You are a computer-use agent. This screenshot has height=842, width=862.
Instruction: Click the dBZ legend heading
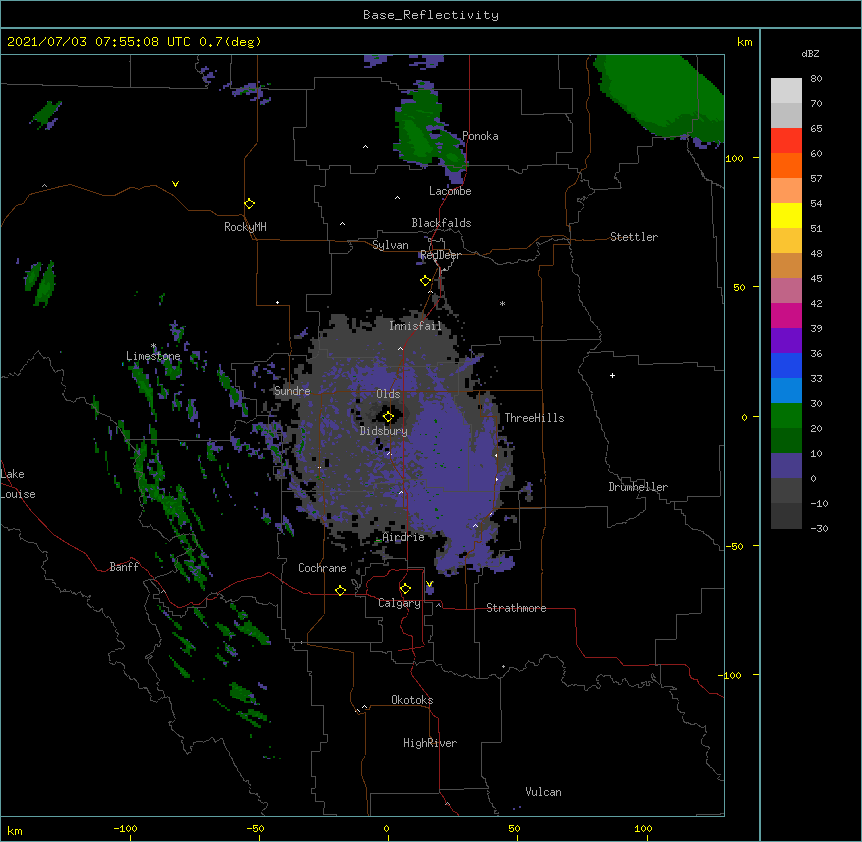click(x=810, y=53)
